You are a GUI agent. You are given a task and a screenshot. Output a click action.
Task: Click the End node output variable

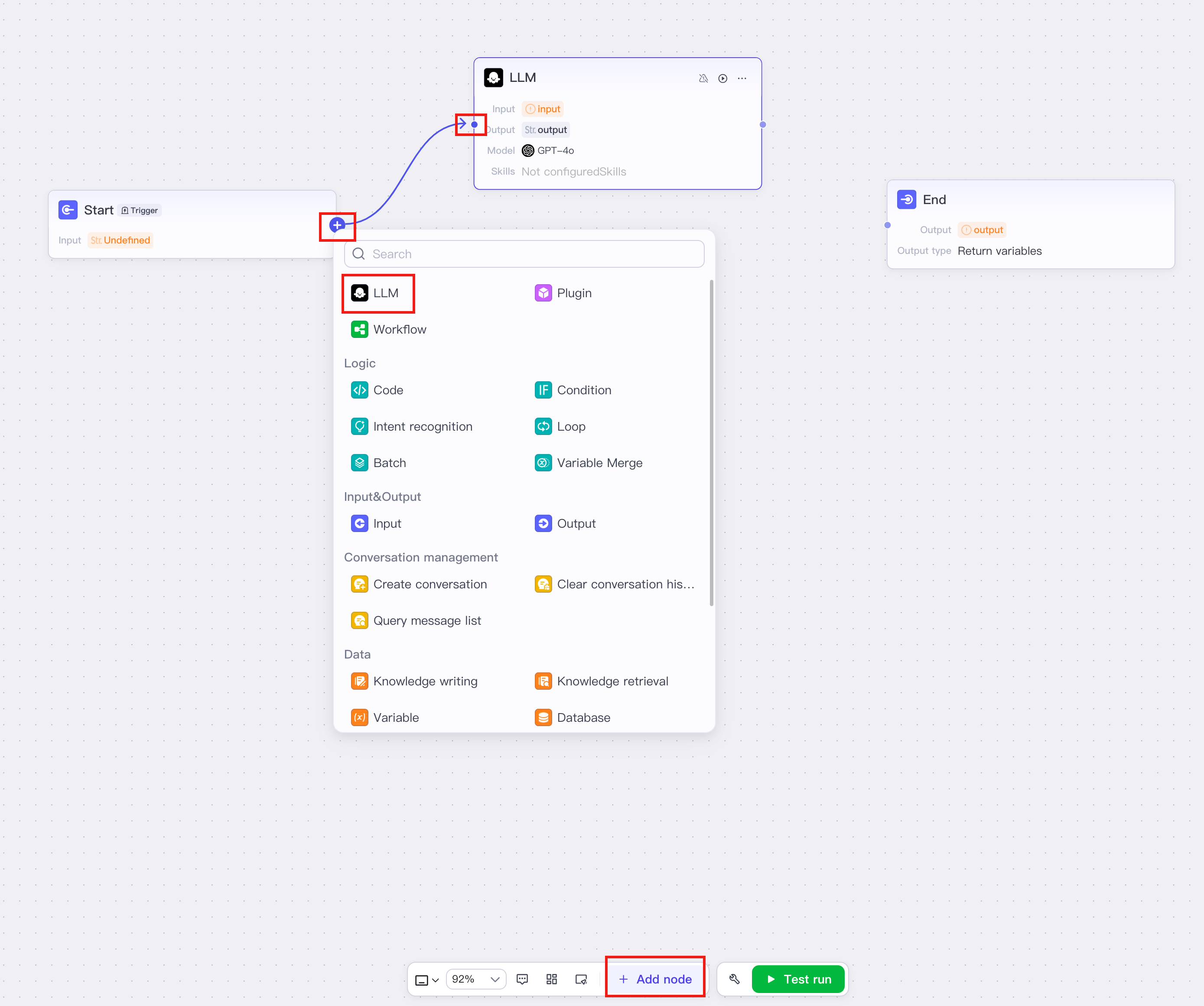(x=982, y=230)
